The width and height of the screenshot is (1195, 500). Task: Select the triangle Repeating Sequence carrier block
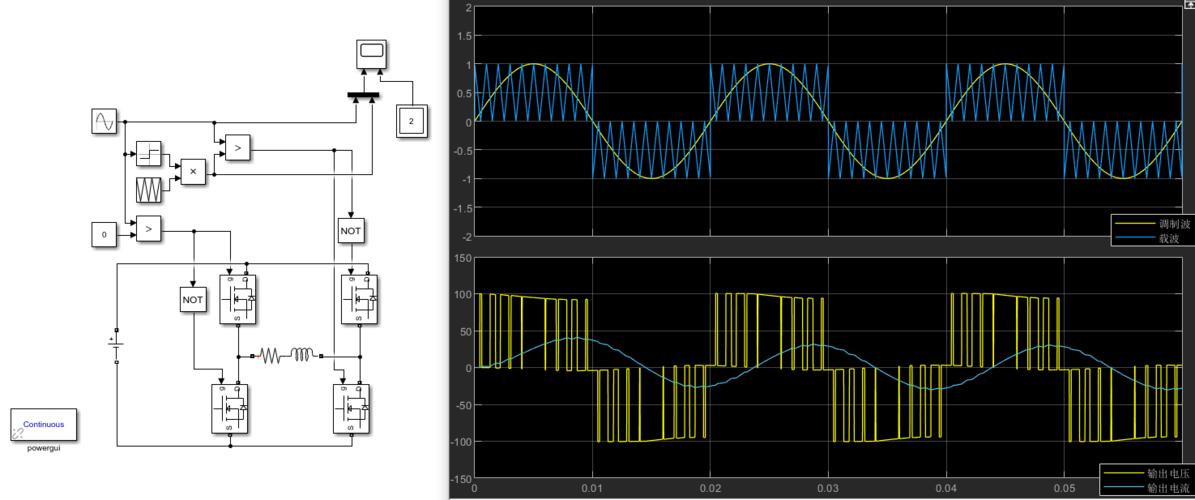tap(149, 189)
